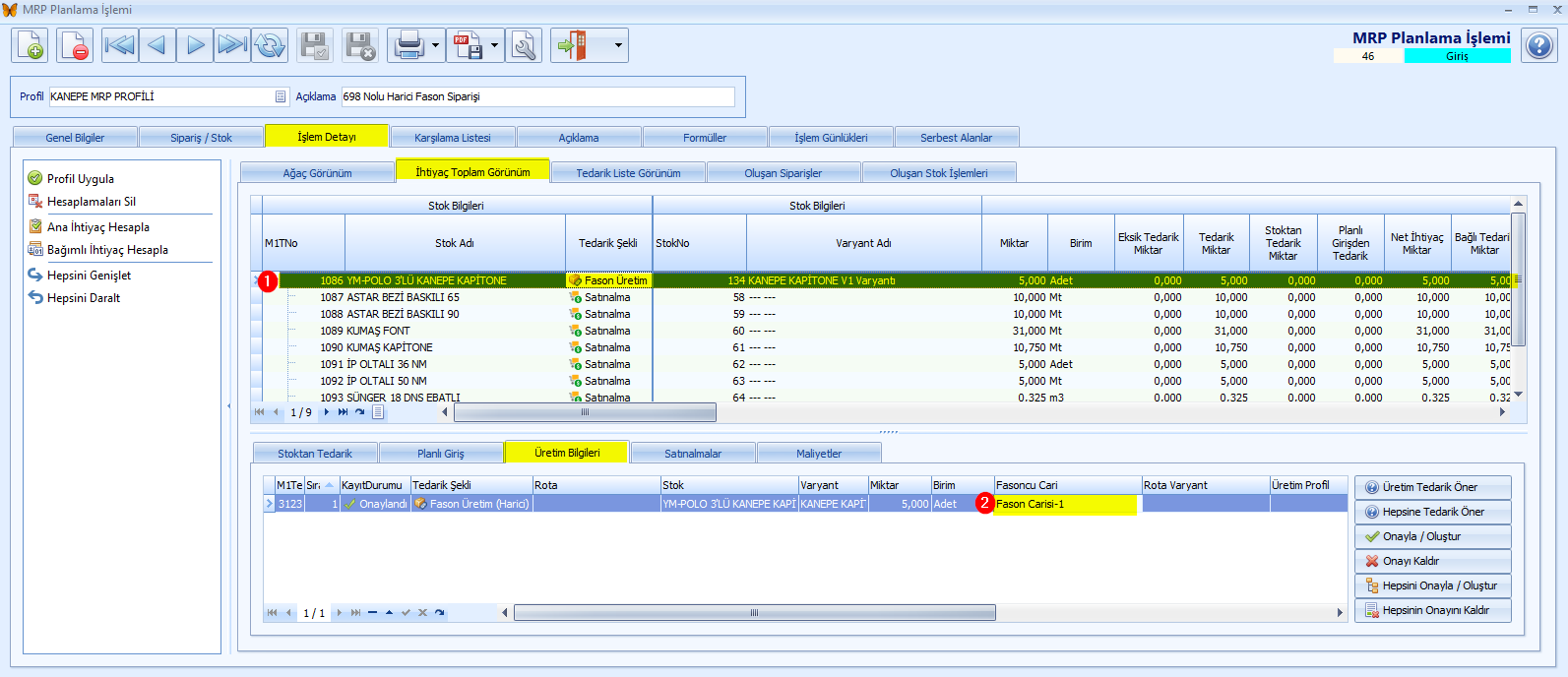
Task: Print using the printer icon
Action: (408, 45)
